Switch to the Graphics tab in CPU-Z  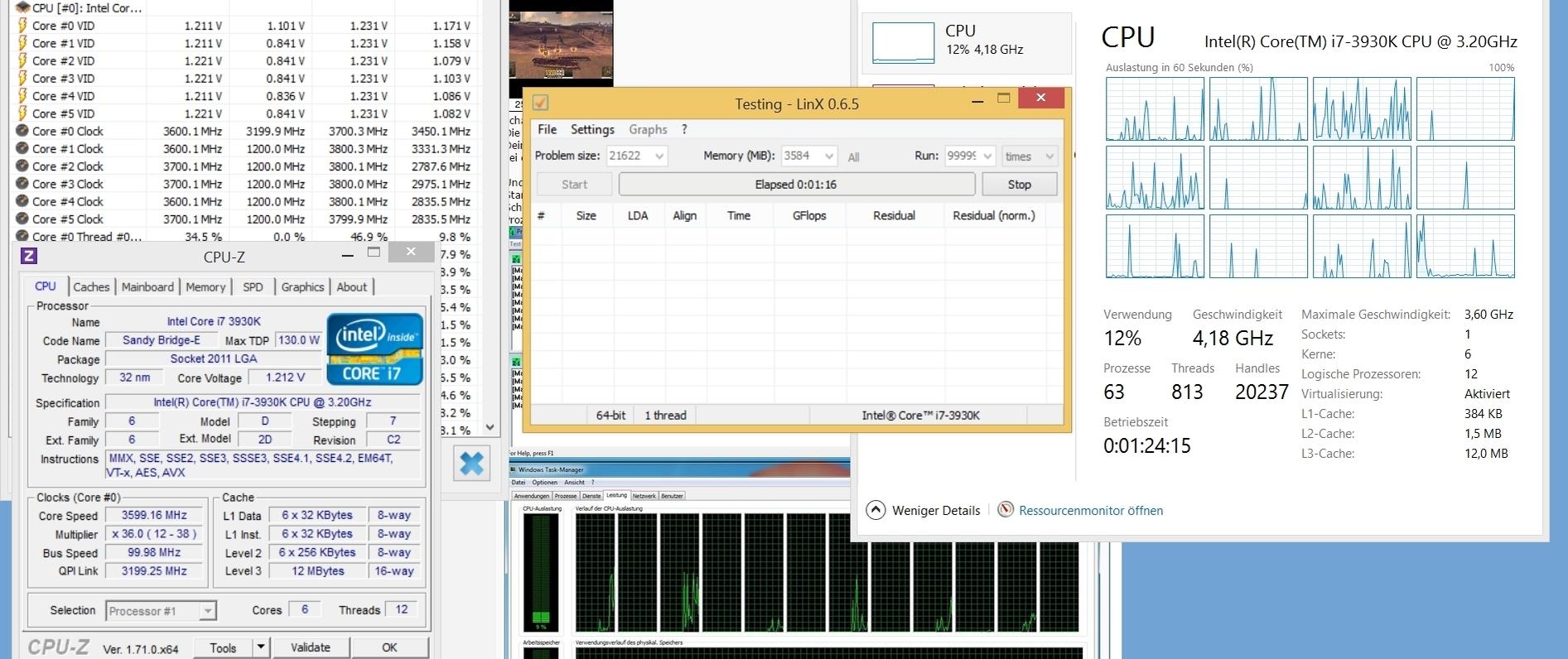tap(302, 286)
